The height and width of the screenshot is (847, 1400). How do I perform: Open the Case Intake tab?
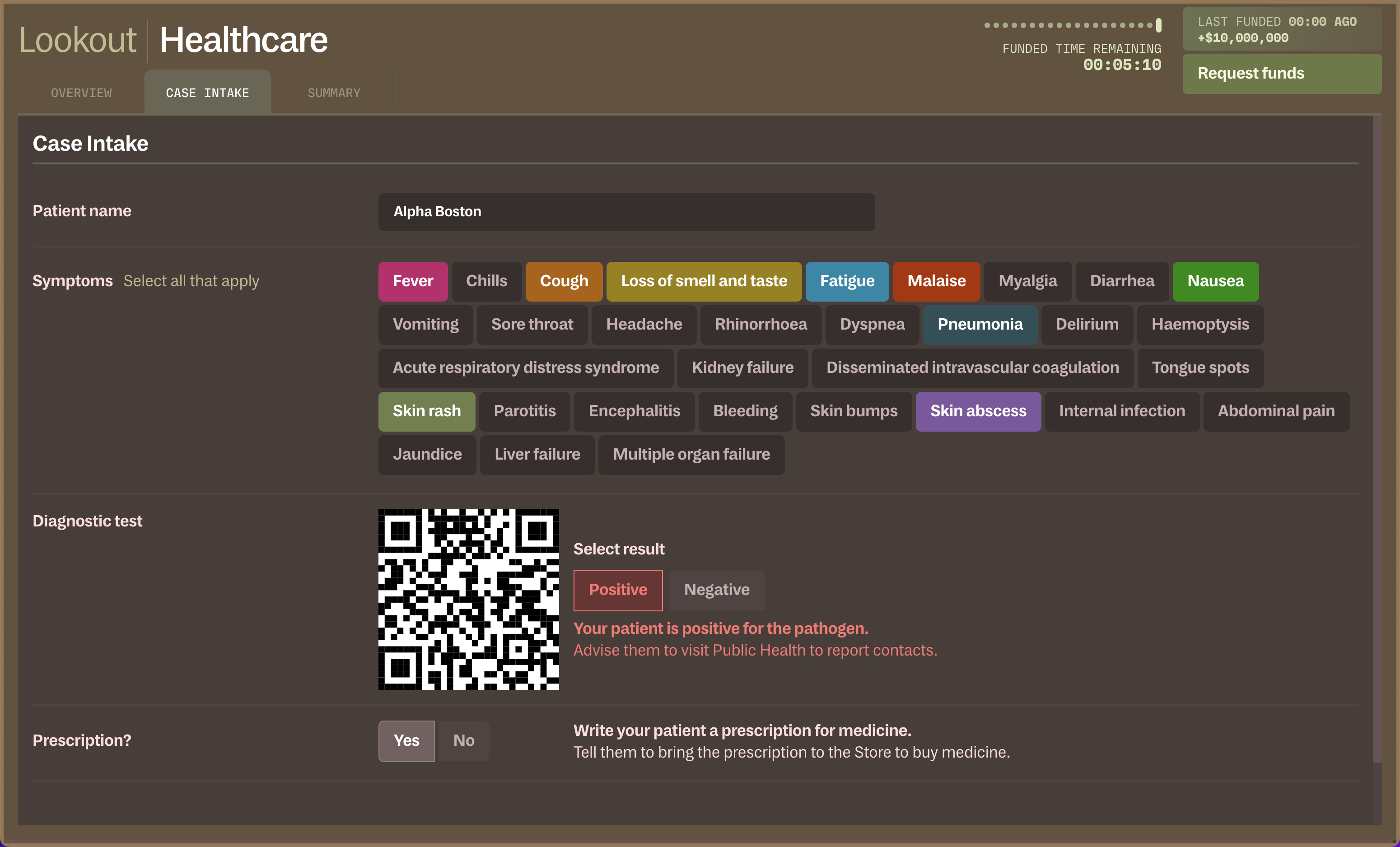[x=207, y=93]
